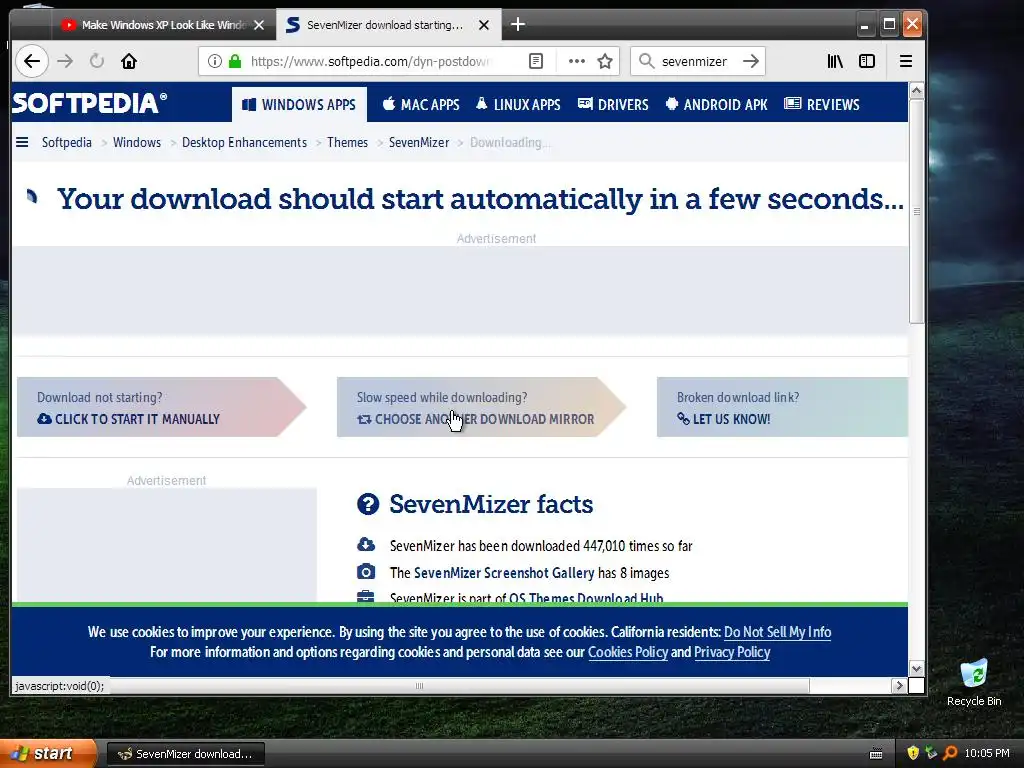The image size is (1024, 768).
Task: Click the camera icon beside Screenshot Gallery
Action: point(366,572)
